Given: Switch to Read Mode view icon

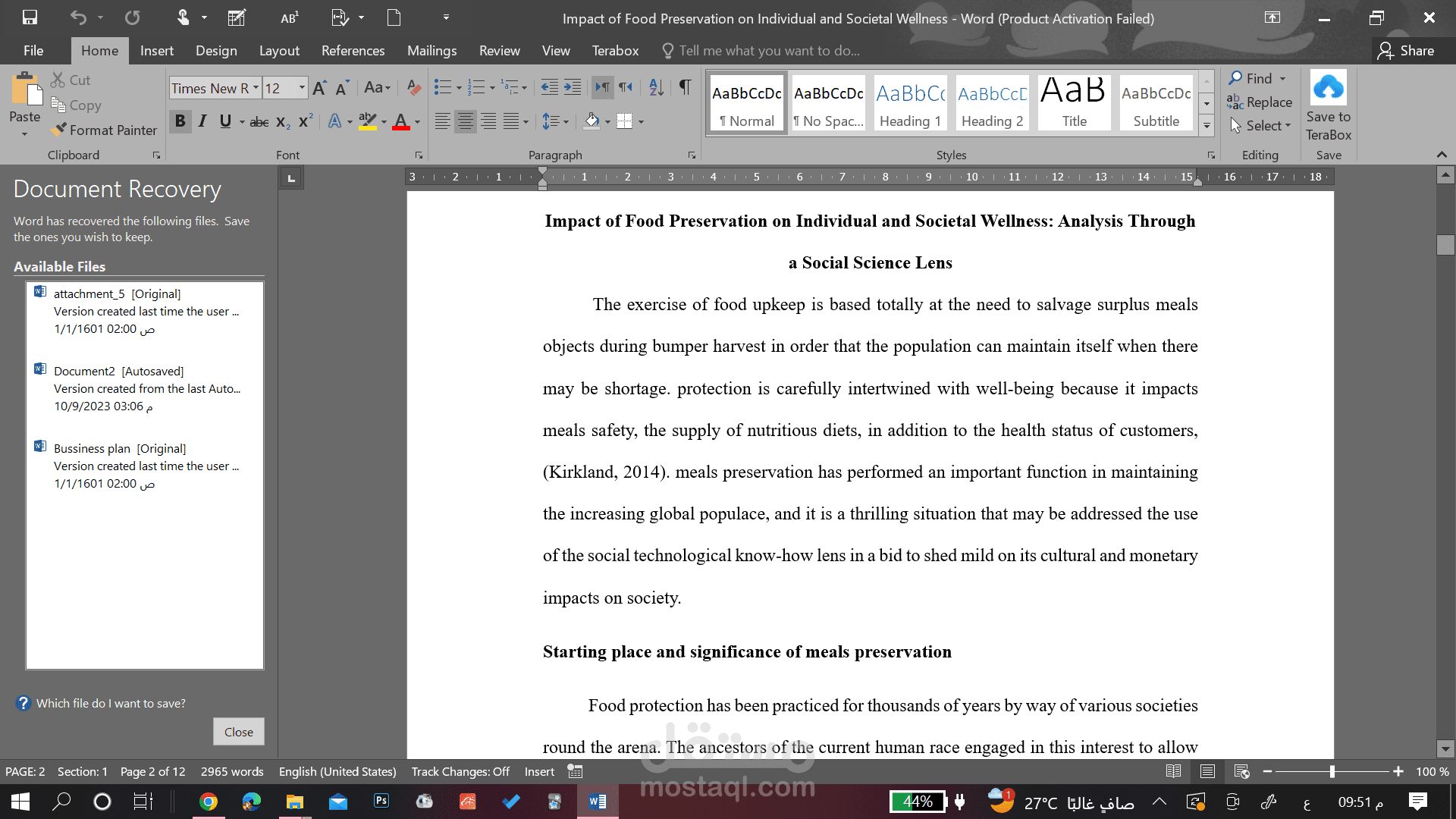Looking at the screenshot, I should (1173, 771).
